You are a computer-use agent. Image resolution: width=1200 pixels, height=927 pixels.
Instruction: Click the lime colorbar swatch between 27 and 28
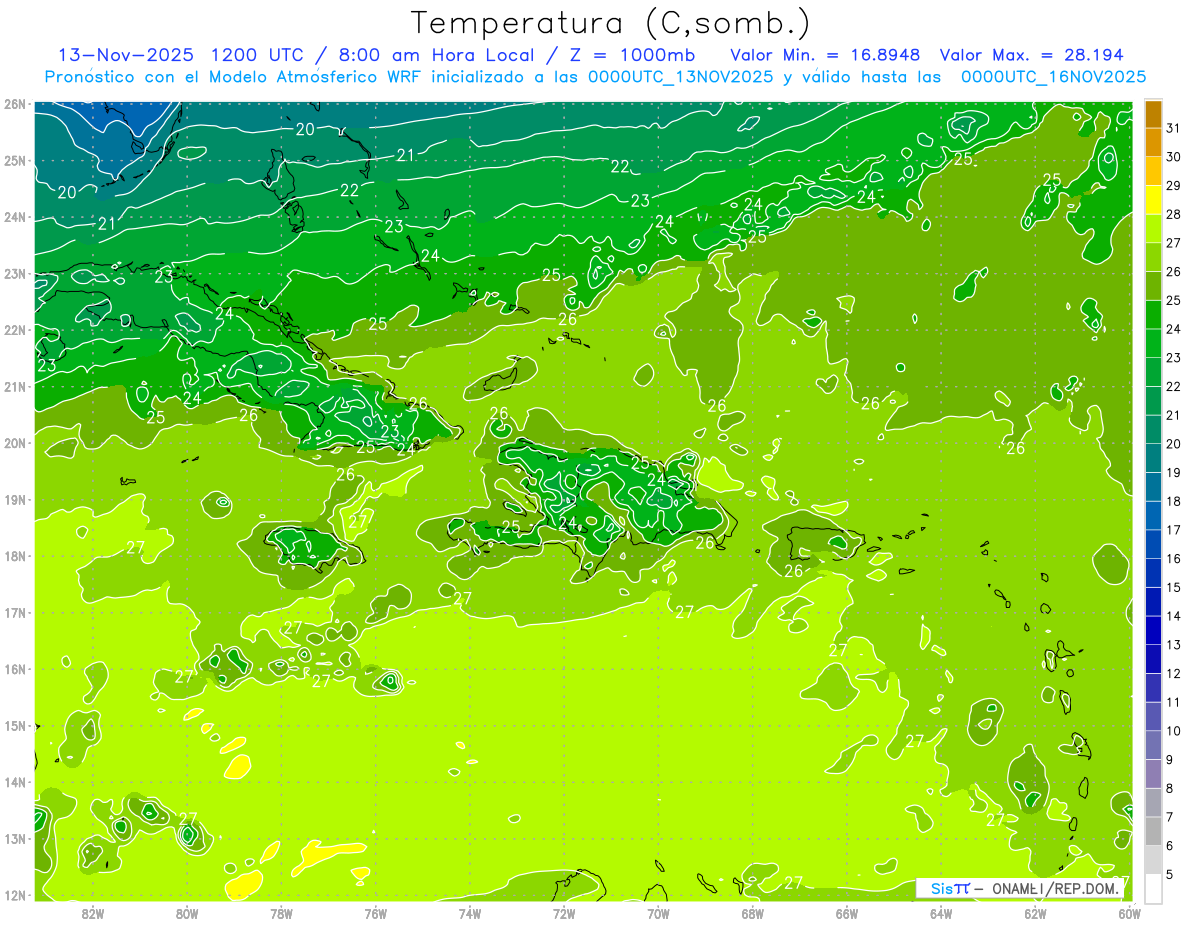tap(1153, 228)
